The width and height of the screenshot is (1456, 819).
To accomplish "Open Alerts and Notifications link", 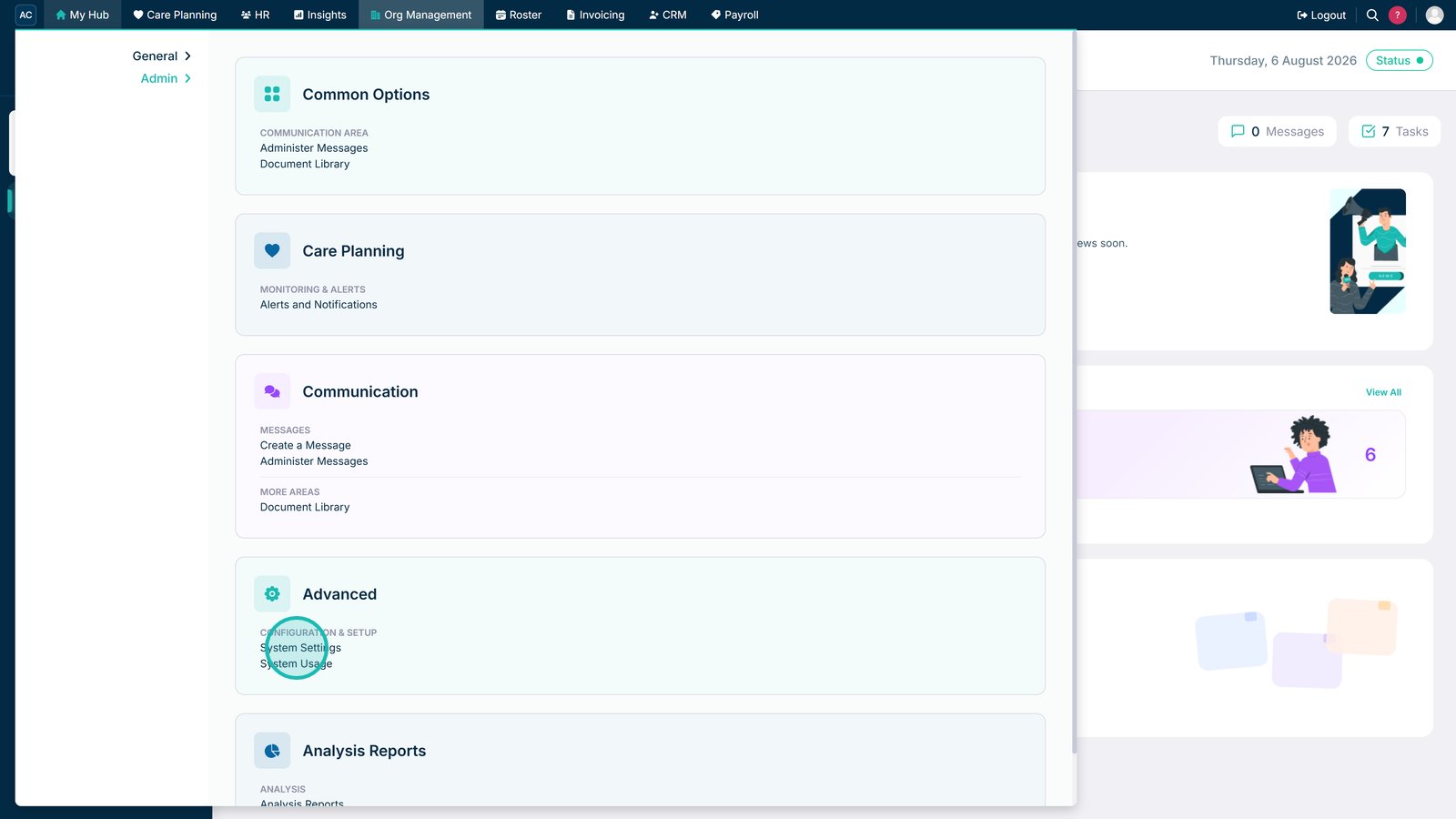I will click(318, 305).
